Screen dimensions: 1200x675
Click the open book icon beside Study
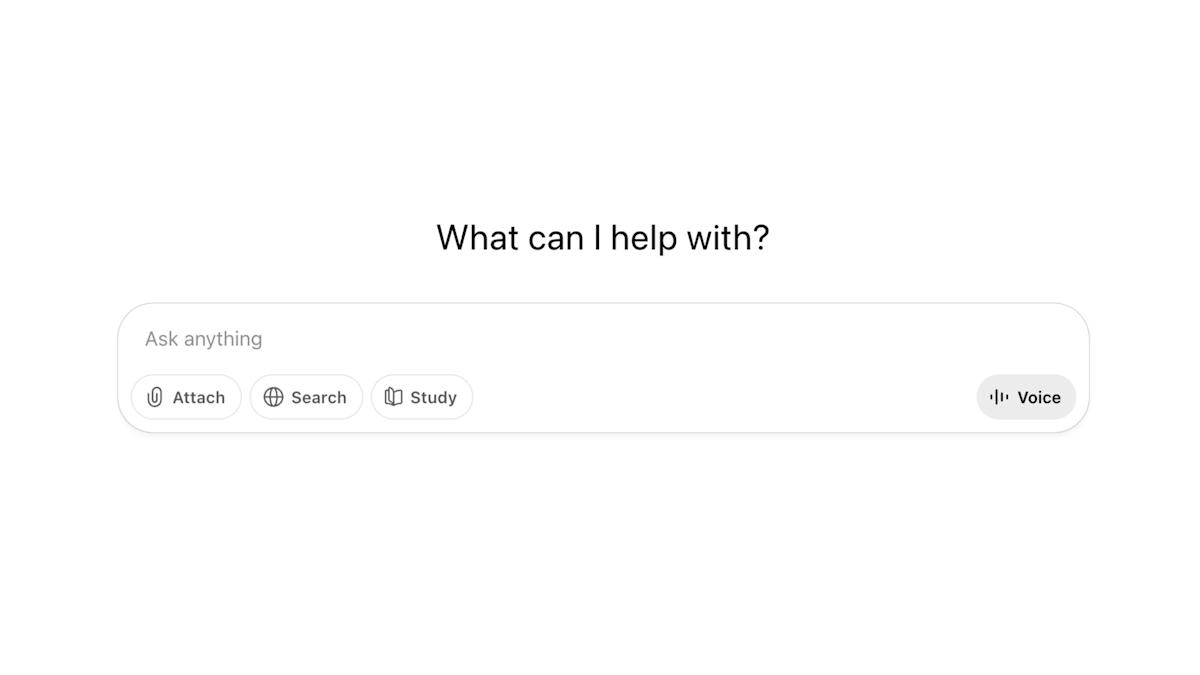point(392,397)
